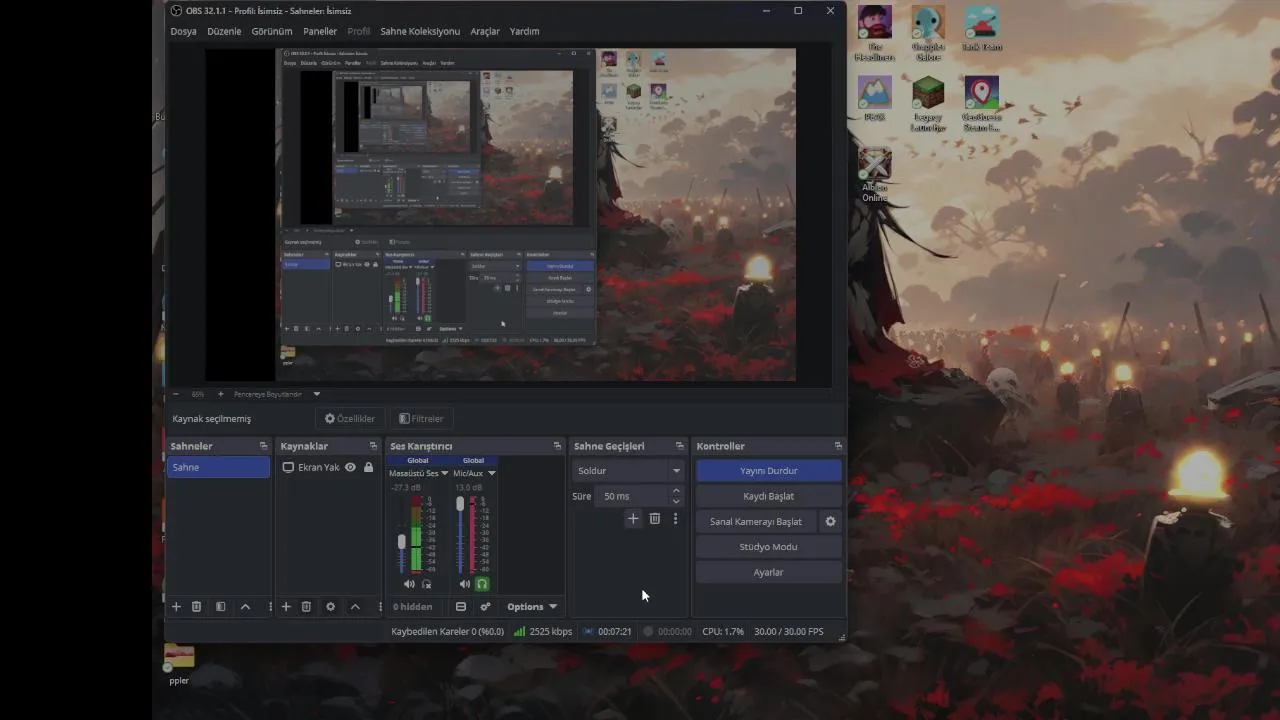The image size is (1280, 720).
Task: Select the Sahne scene in list
Action: tap(218, 467)
